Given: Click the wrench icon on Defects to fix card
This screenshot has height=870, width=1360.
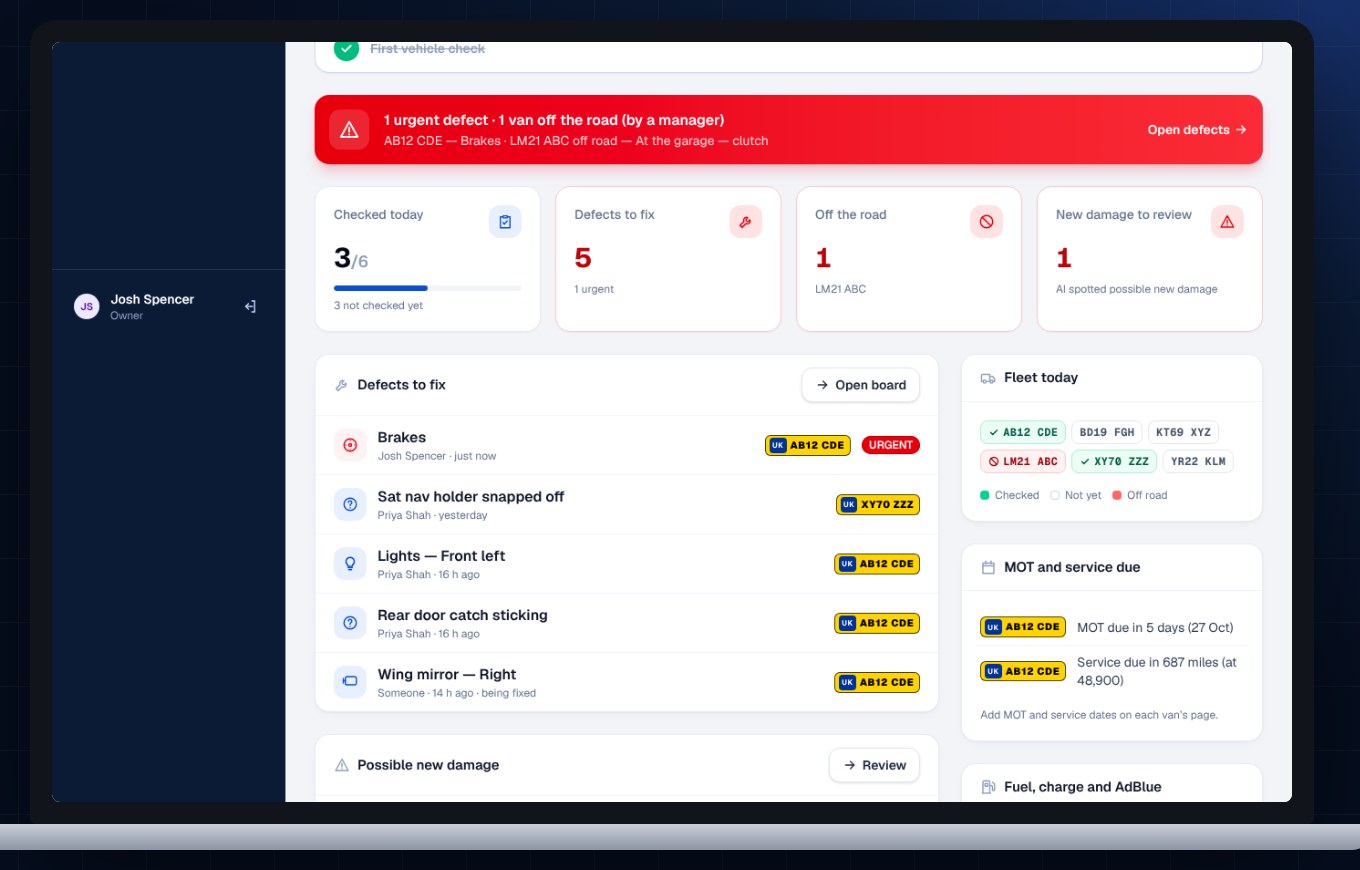Looking at the screenshot, I should pyautogui.click(x=745, y=222).
